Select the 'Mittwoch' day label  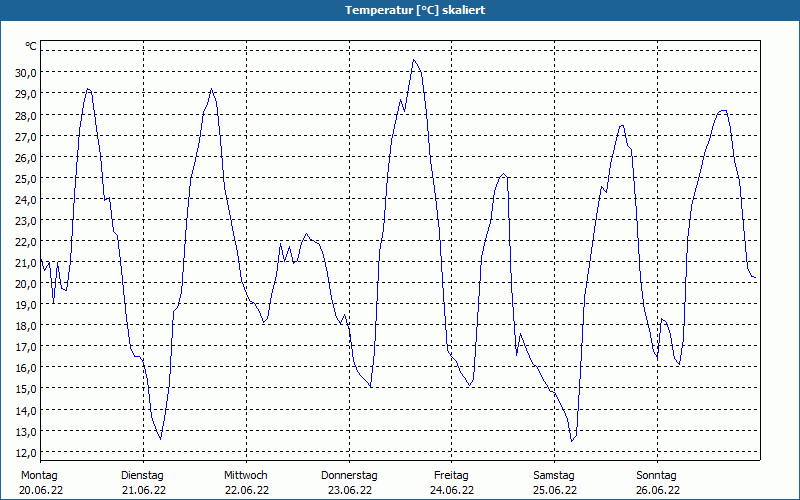[245, 475]
